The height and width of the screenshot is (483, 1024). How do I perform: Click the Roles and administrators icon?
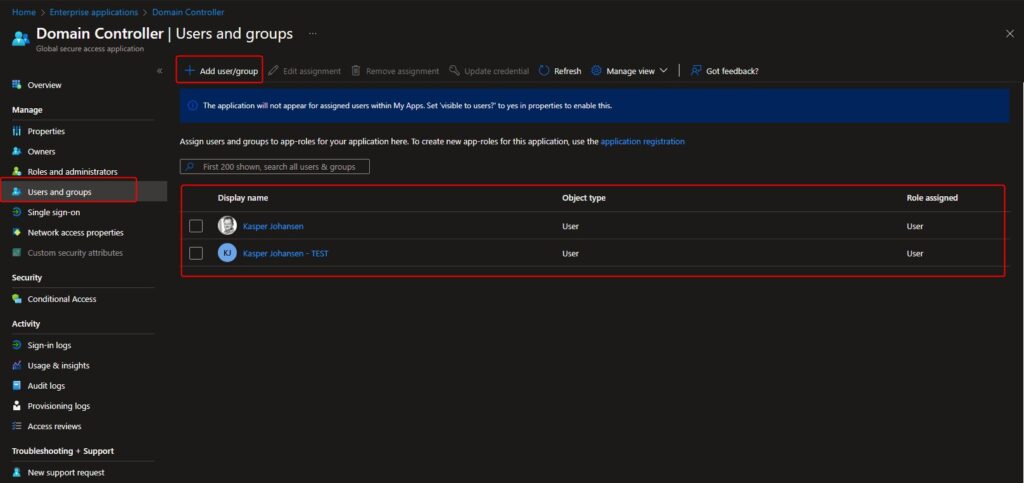click(17, 172)
